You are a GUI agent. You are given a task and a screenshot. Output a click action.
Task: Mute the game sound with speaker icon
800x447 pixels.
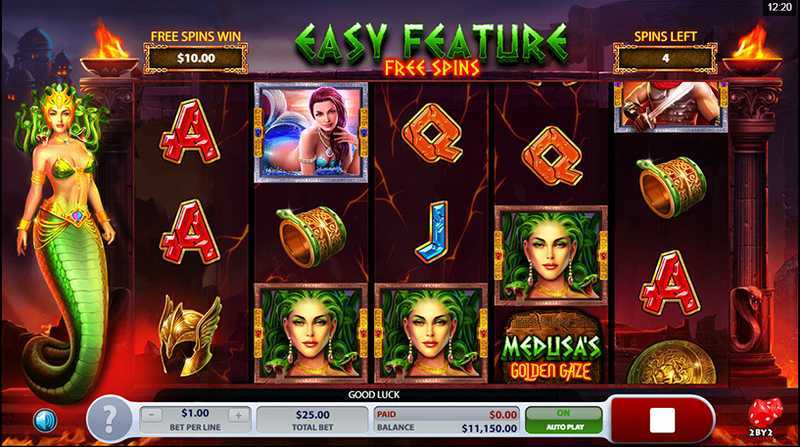coord(45,421)
